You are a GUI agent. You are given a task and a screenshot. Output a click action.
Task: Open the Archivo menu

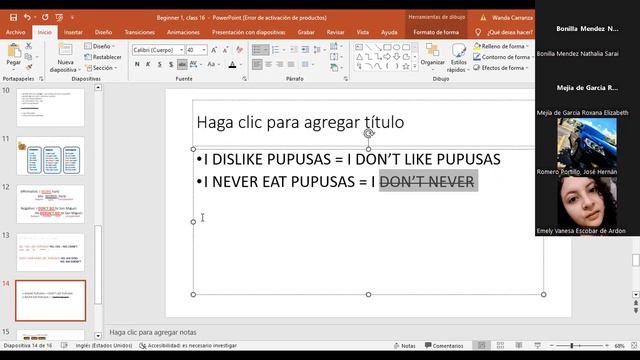[x=16, y=32]
